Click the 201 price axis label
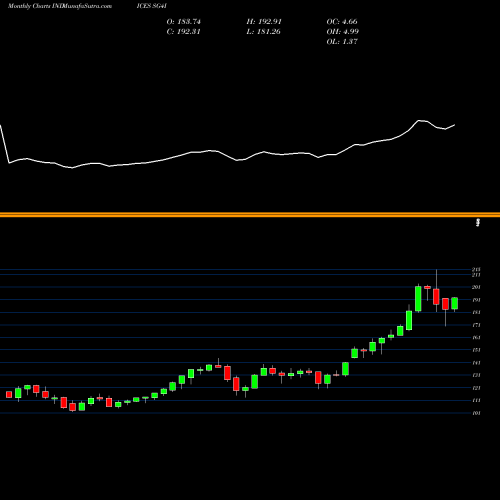The height and width of the screenshot is (500, 500). pyautogui.click(x=476, y=287)
